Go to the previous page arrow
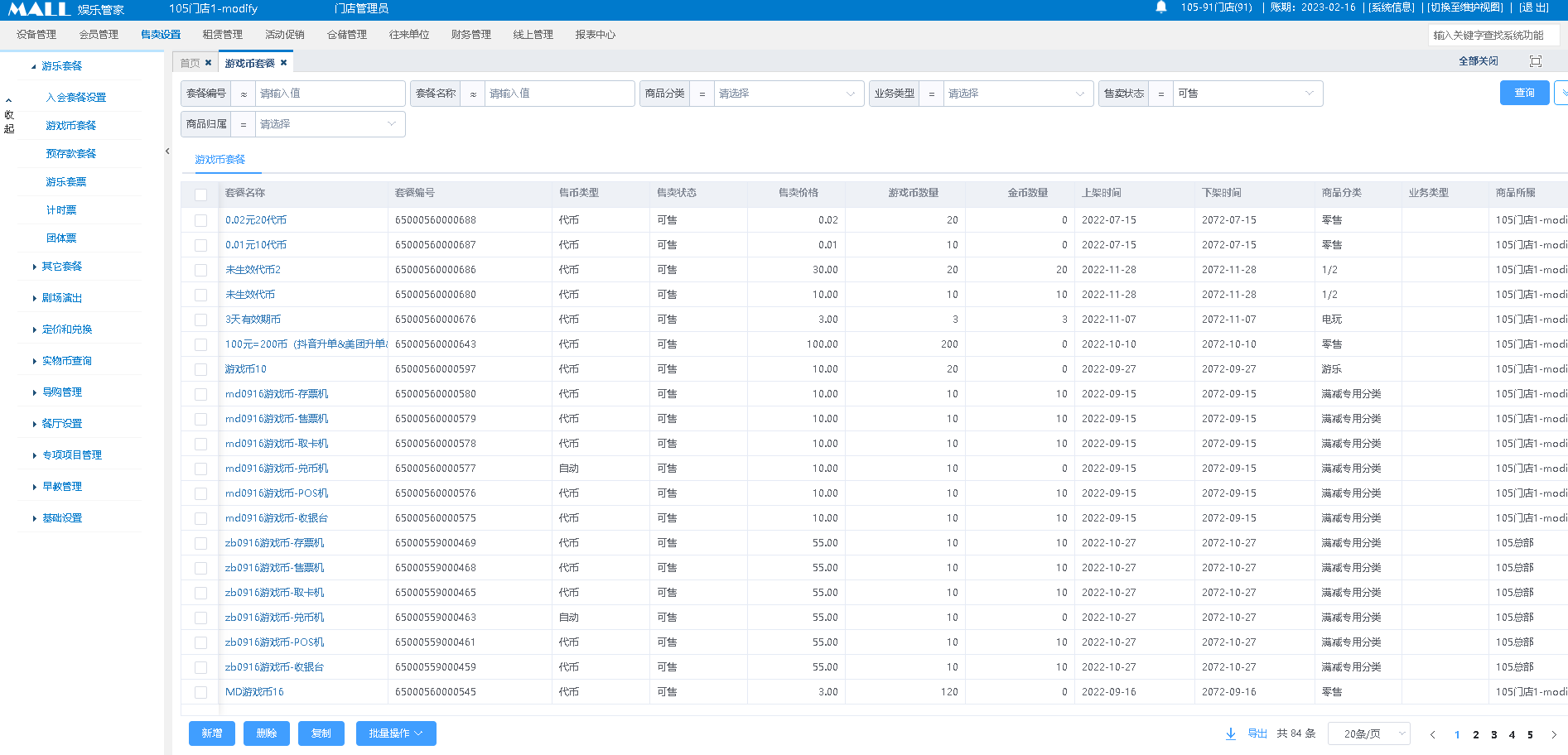The height and width of the screenshot is (755, 1568). coord(1433,734)
